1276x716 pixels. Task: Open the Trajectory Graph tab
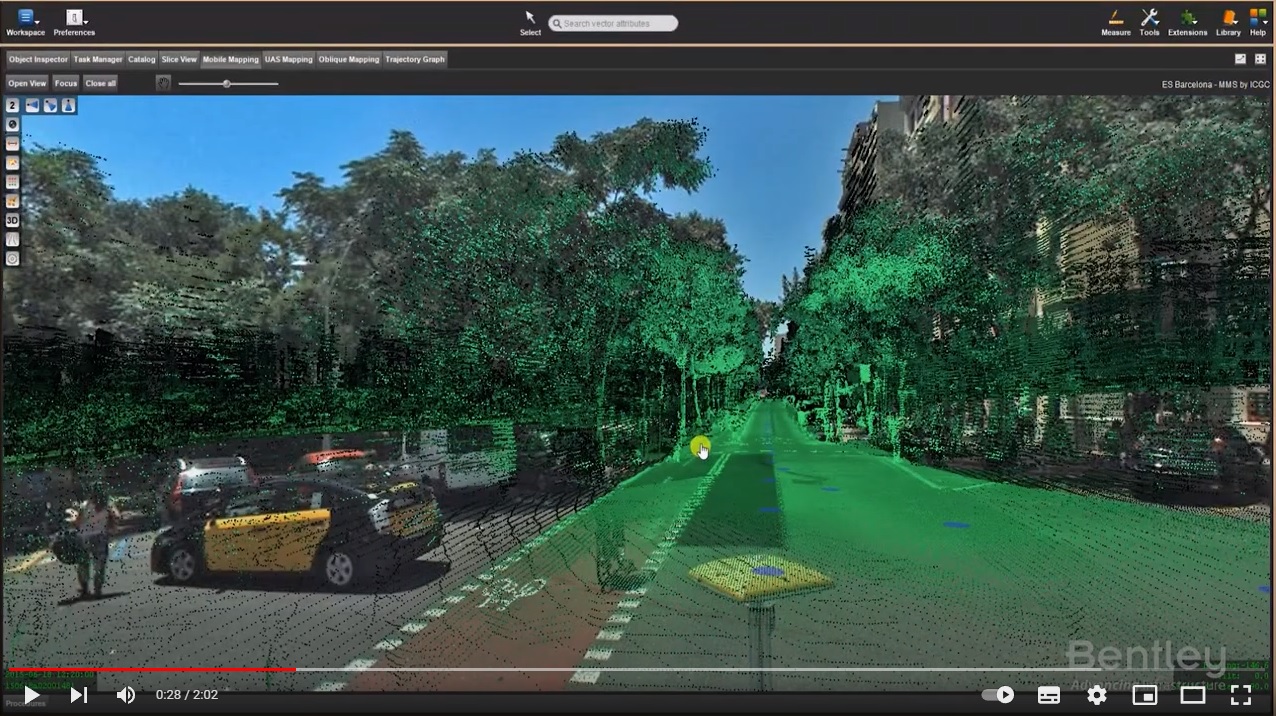pos(414,59)
